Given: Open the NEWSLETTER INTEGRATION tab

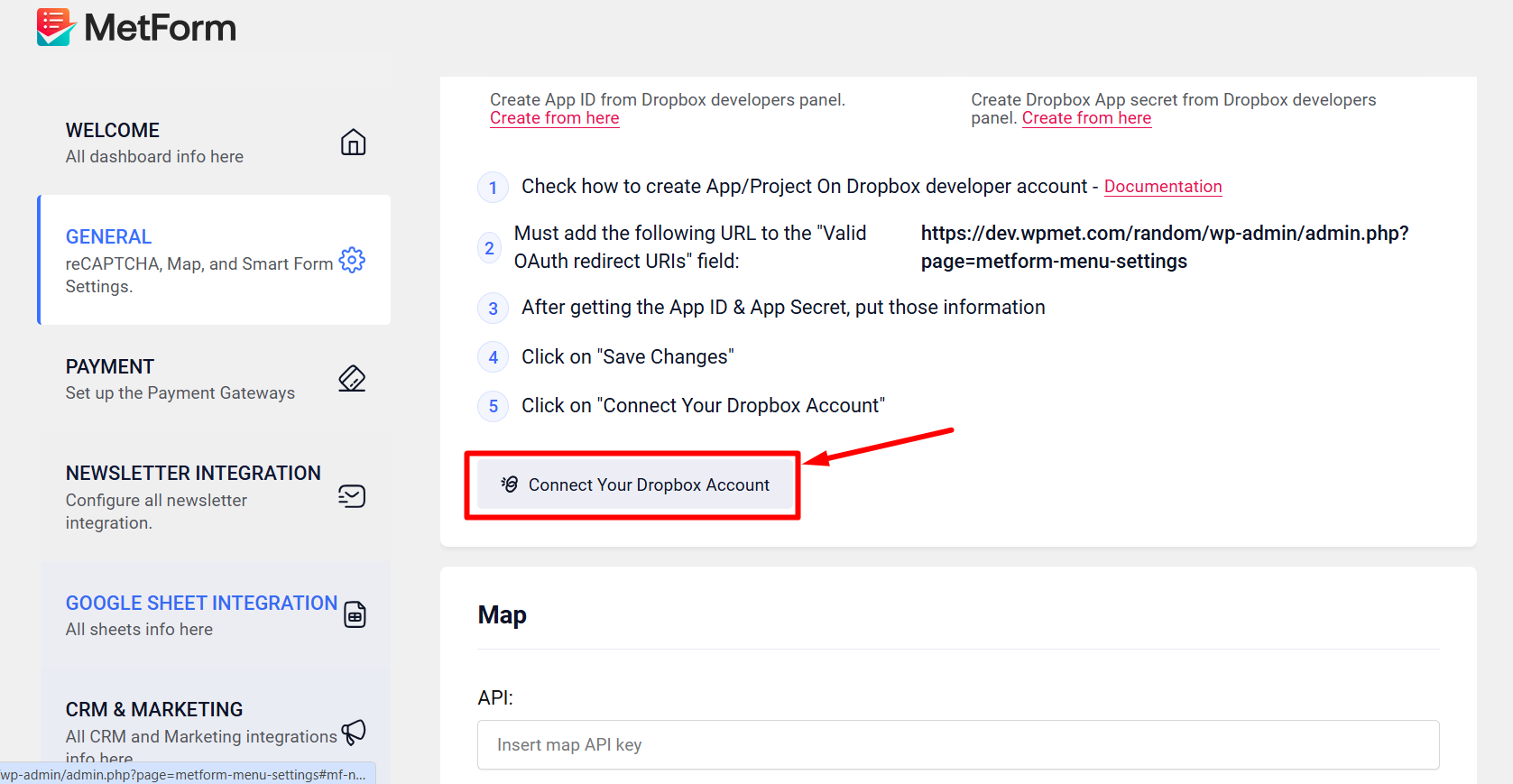Looking at the screenshot, I should (216, 496).
